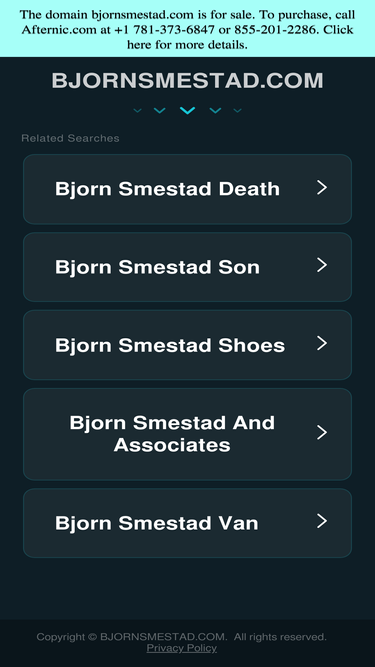Open the Privacy Policy link
Image resolution: width=375 pixels, height=667 pixels.
182,648
